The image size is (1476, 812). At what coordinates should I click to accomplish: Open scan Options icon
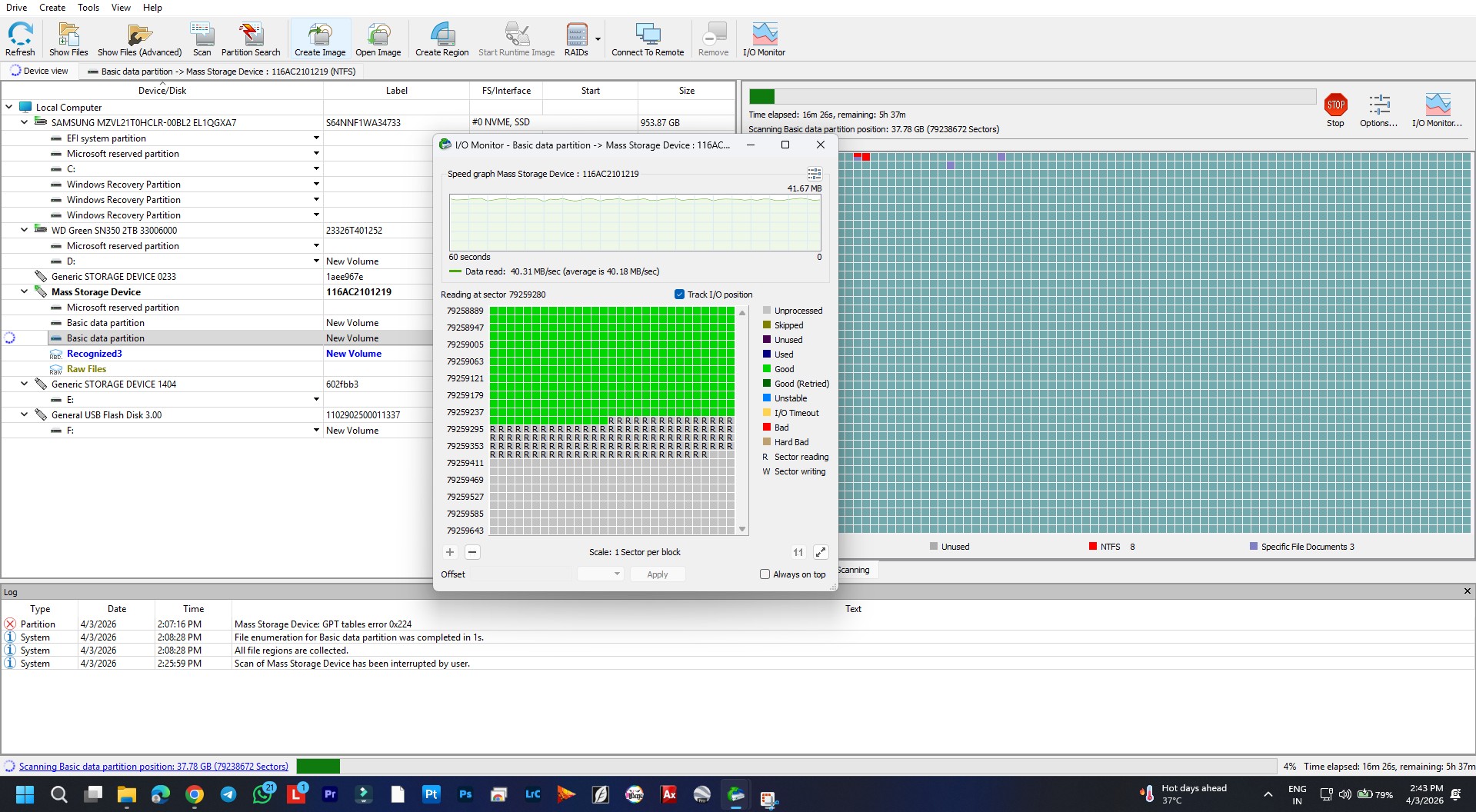(x=1378, y=106)
